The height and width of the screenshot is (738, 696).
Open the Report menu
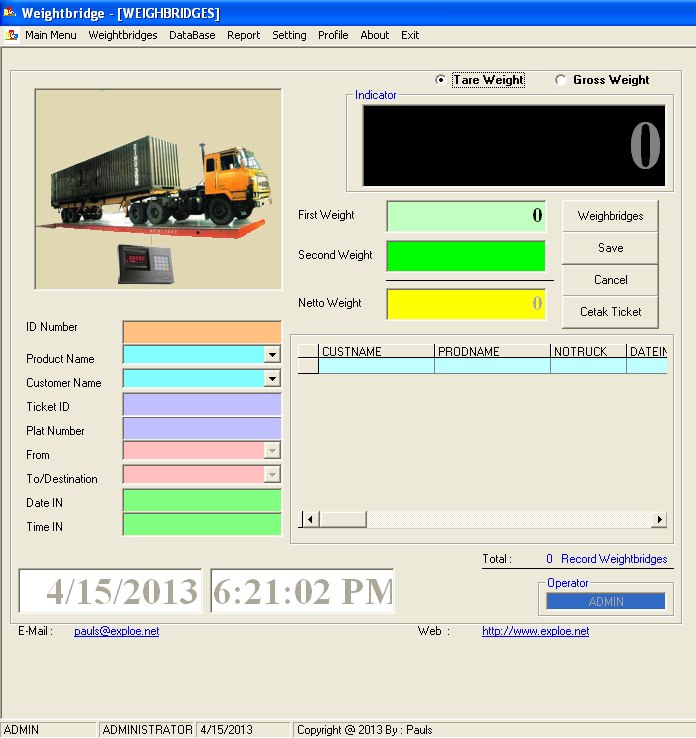pyautogui.click(x=243, y=35)
